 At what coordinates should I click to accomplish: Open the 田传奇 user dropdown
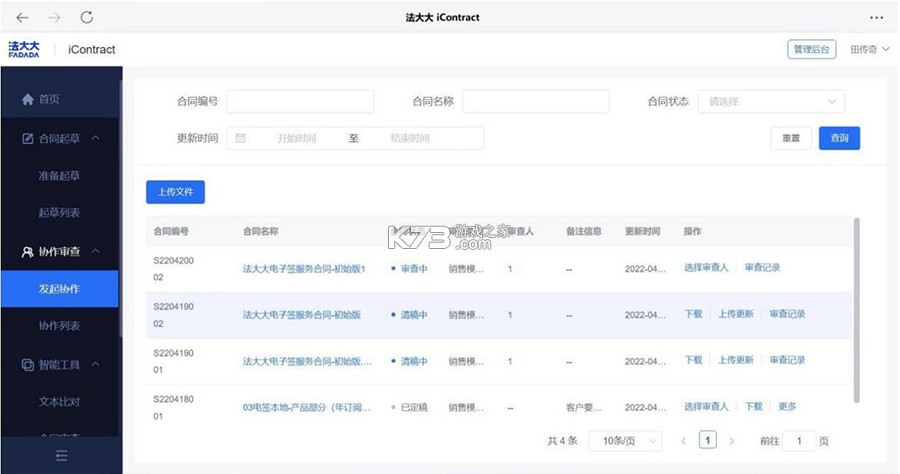point(869,49)
